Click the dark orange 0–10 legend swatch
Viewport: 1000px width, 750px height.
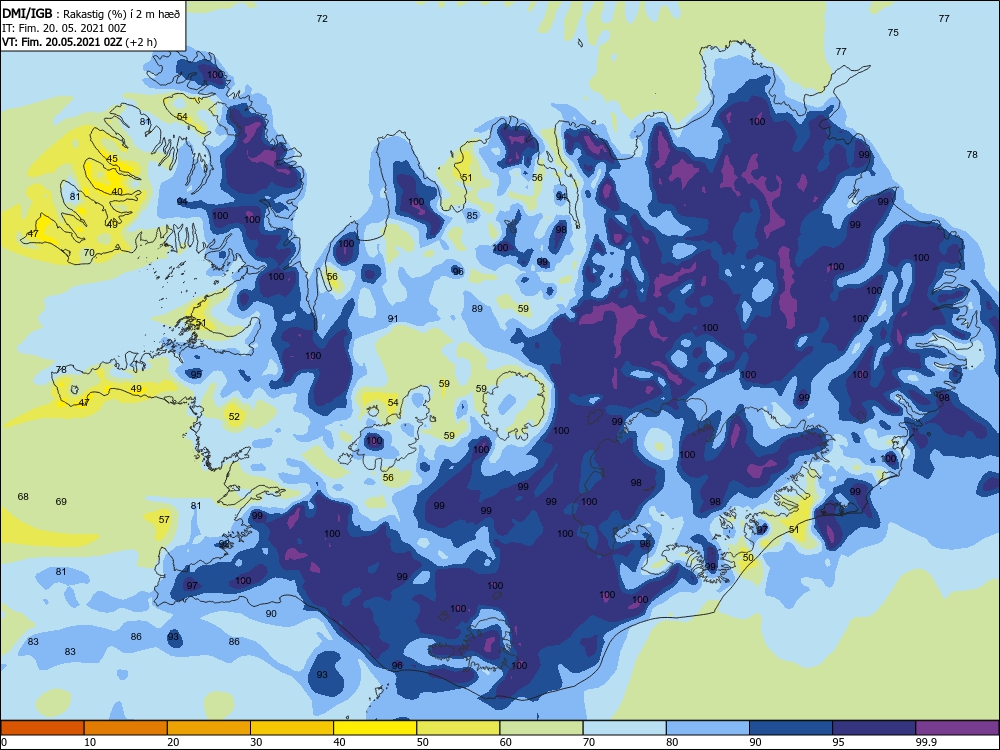click(x=42, y=728)
